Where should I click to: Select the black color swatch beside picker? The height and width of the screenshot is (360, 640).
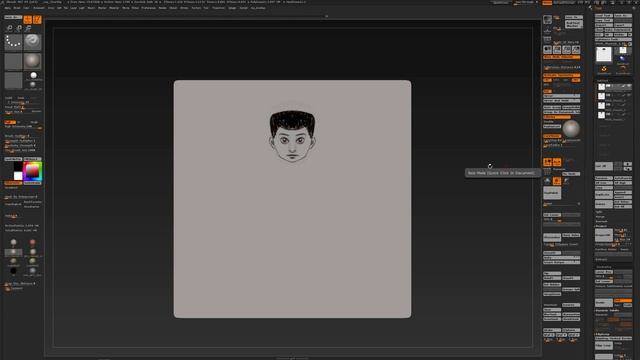click(x=18, y=167)
